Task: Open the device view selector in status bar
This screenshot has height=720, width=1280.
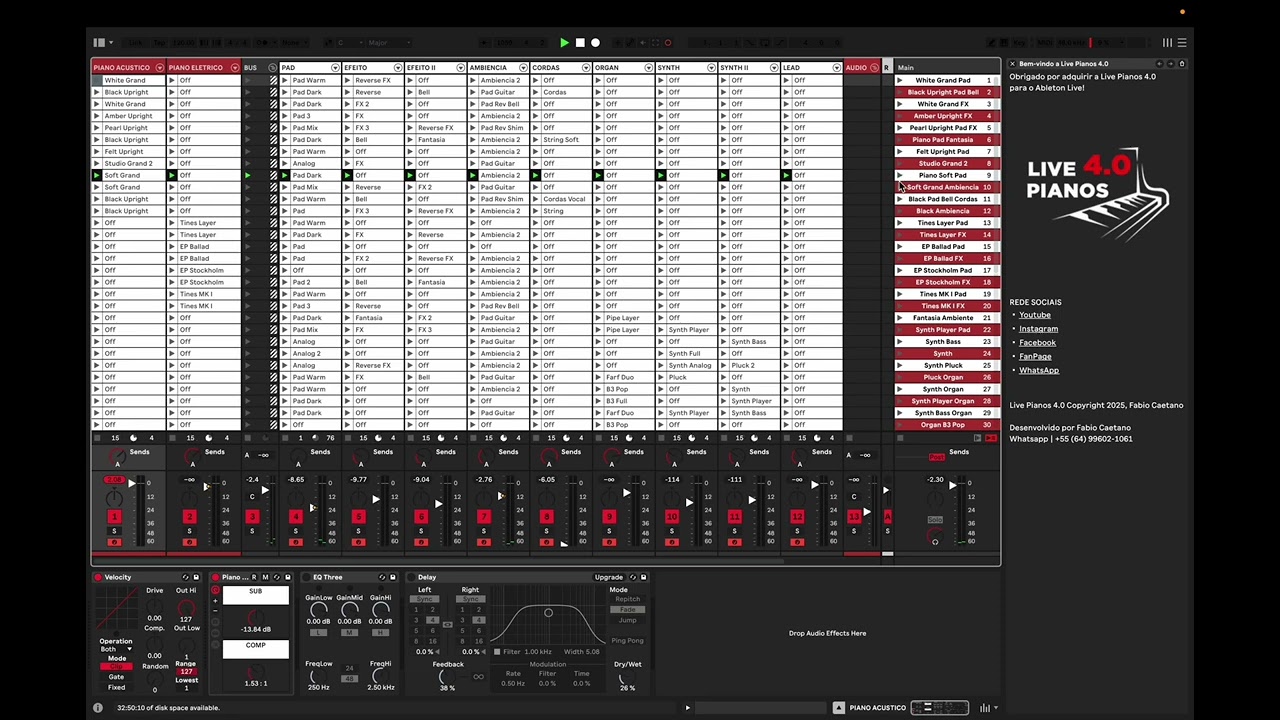Action: pyautogui.click(x=940, y=708)
